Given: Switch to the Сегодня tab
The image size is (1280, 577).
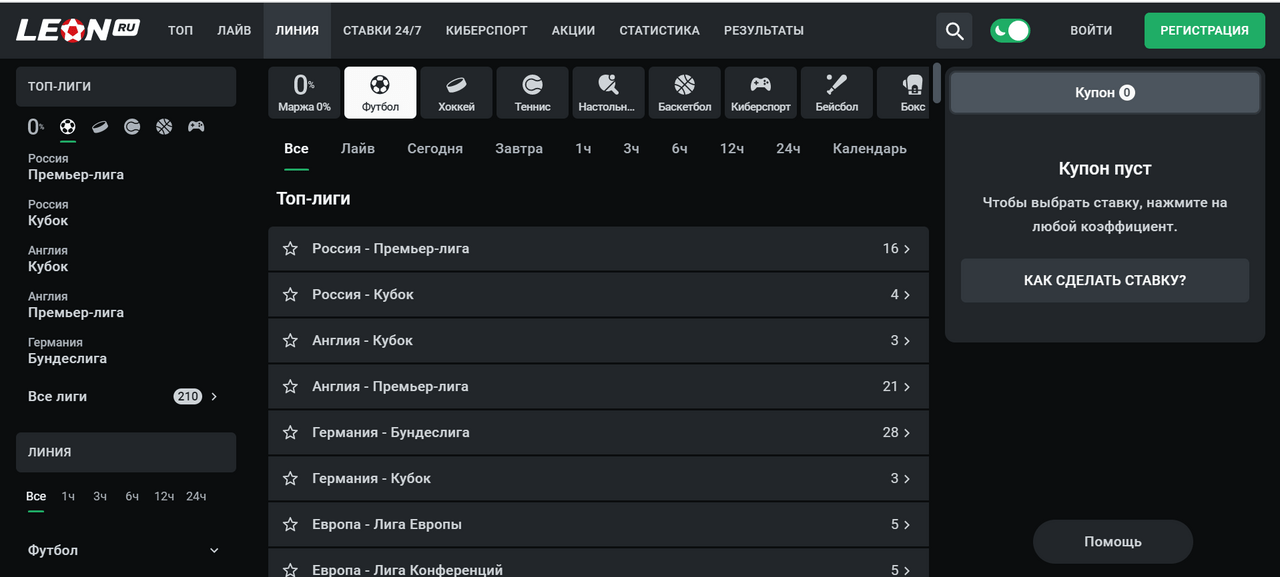Looking at the screenshot, I should pyautogui.click(x=434, y=149).
